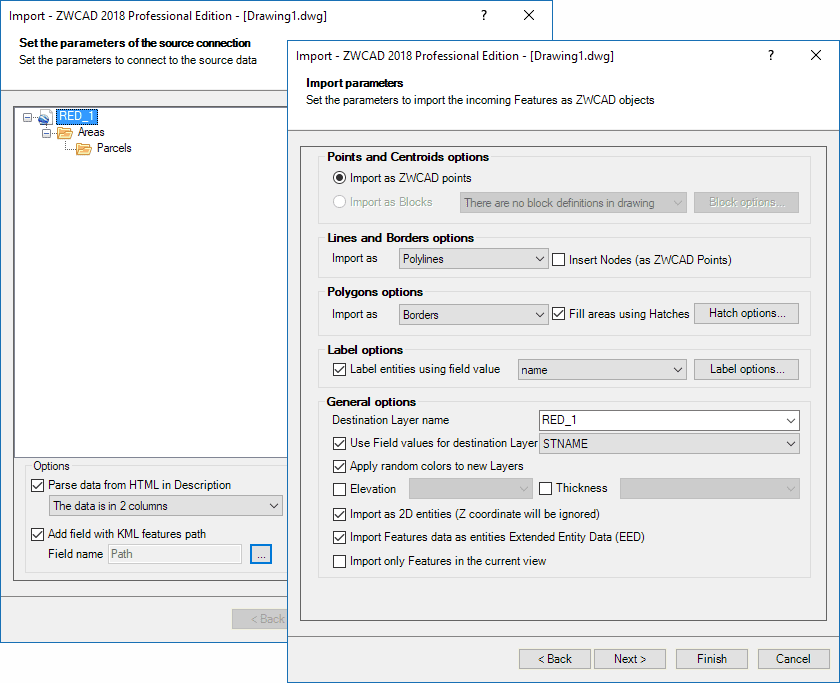
Task: Select Import as ZWCAD points radio
Action: pos(339,178)
